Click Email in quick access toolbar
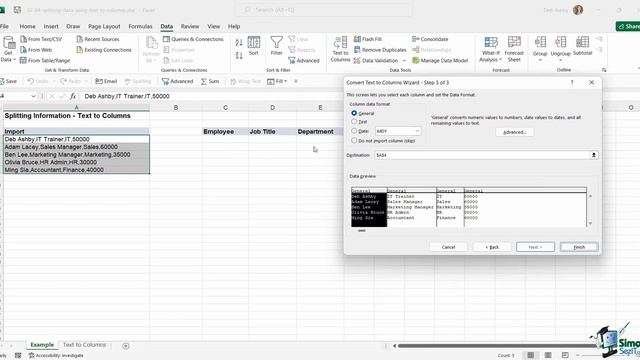Image resolution: width=640 pixels, height=360 pixels. (106, 81)
